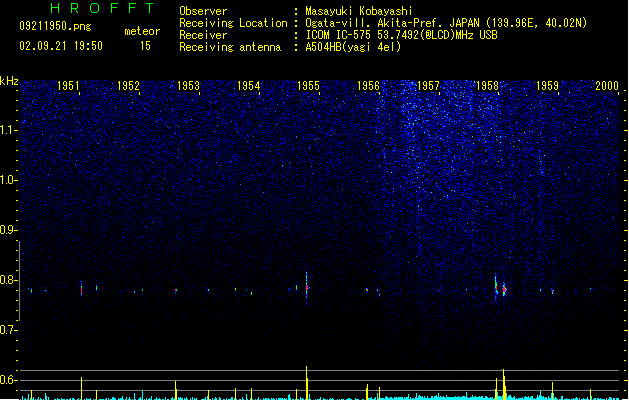Image resolution: width=629 pixels, height=400 pixels.
Task: Click the 1959 time axis label
Action: 548,85
